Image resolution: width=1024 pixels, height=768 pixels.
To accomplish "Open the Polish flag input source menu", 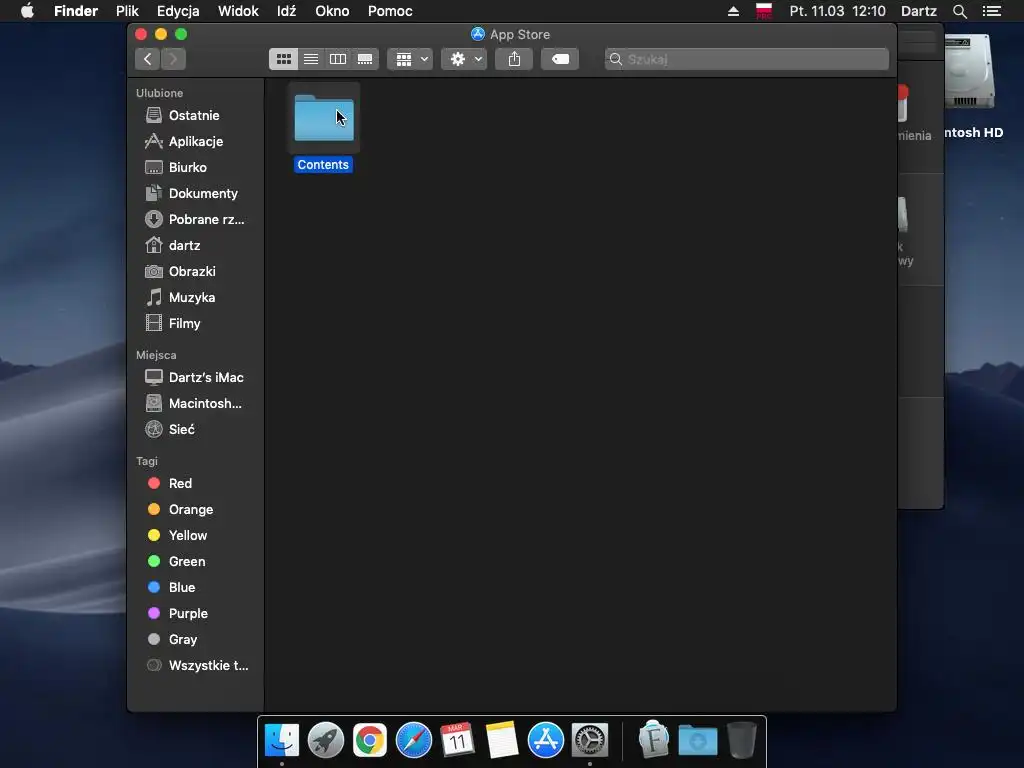I will click(x=763, y=11).
